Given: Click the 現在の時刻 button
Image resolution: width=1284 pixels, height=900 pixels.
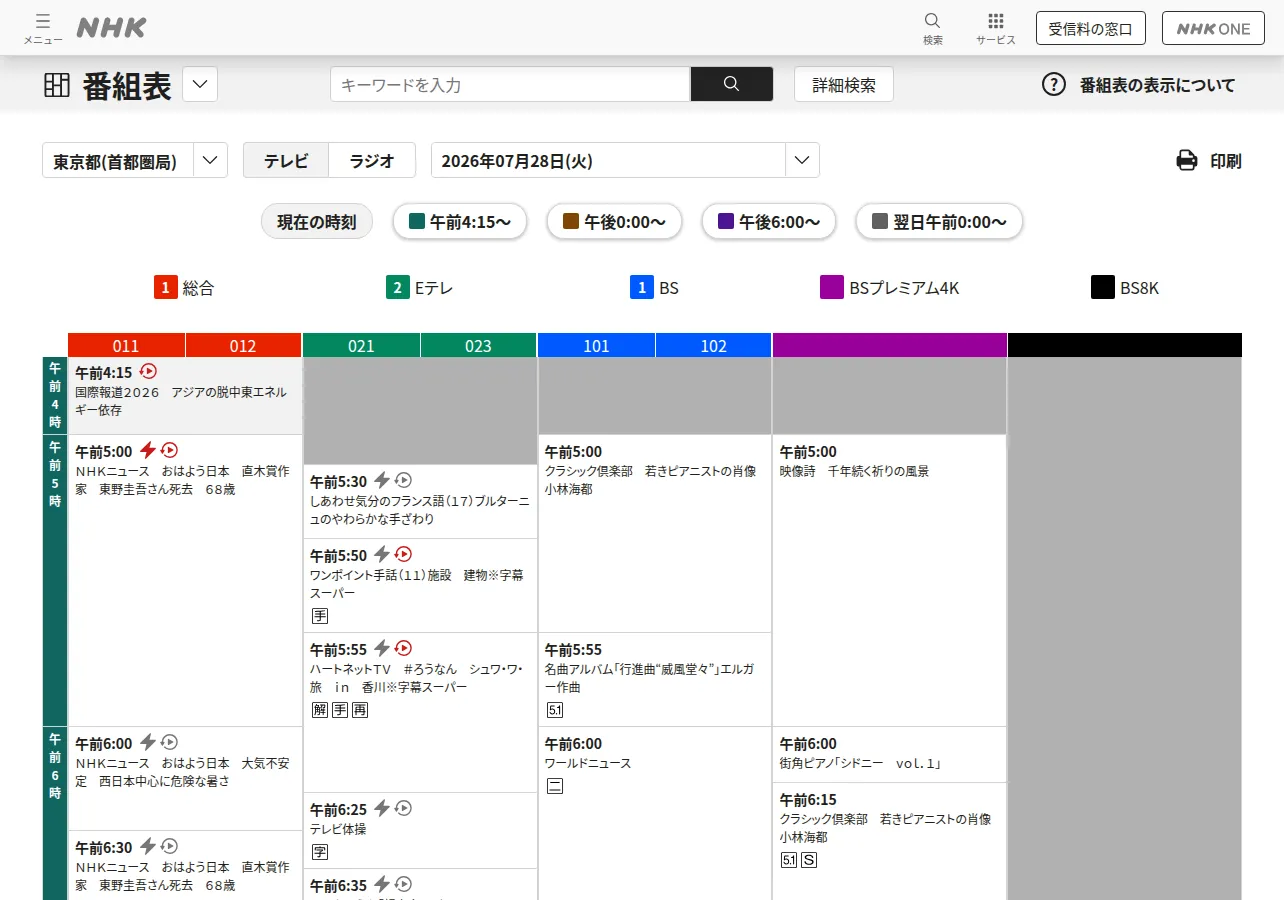Looking at the screenshot, I should (x=317, y=221).
